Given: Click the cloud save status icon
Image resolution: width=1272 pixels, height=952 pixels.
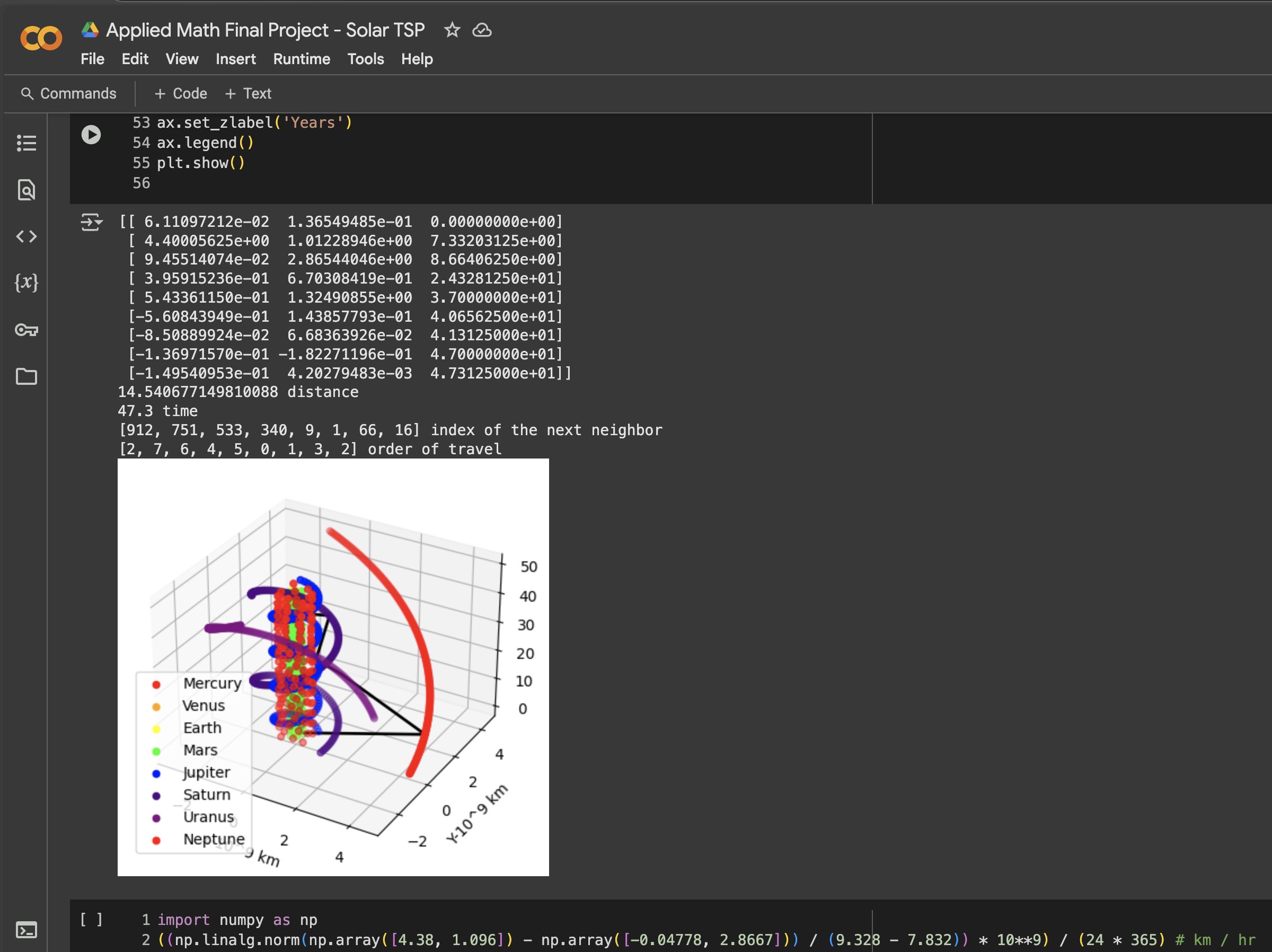Looking at the screenshot, I should pos(482,30).
